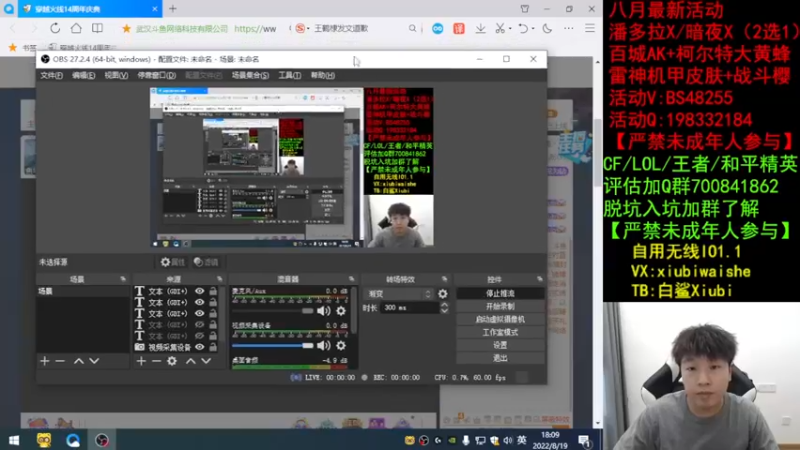Go to browser home page
Screen dimensions: 800x450
tap(76, 29)
